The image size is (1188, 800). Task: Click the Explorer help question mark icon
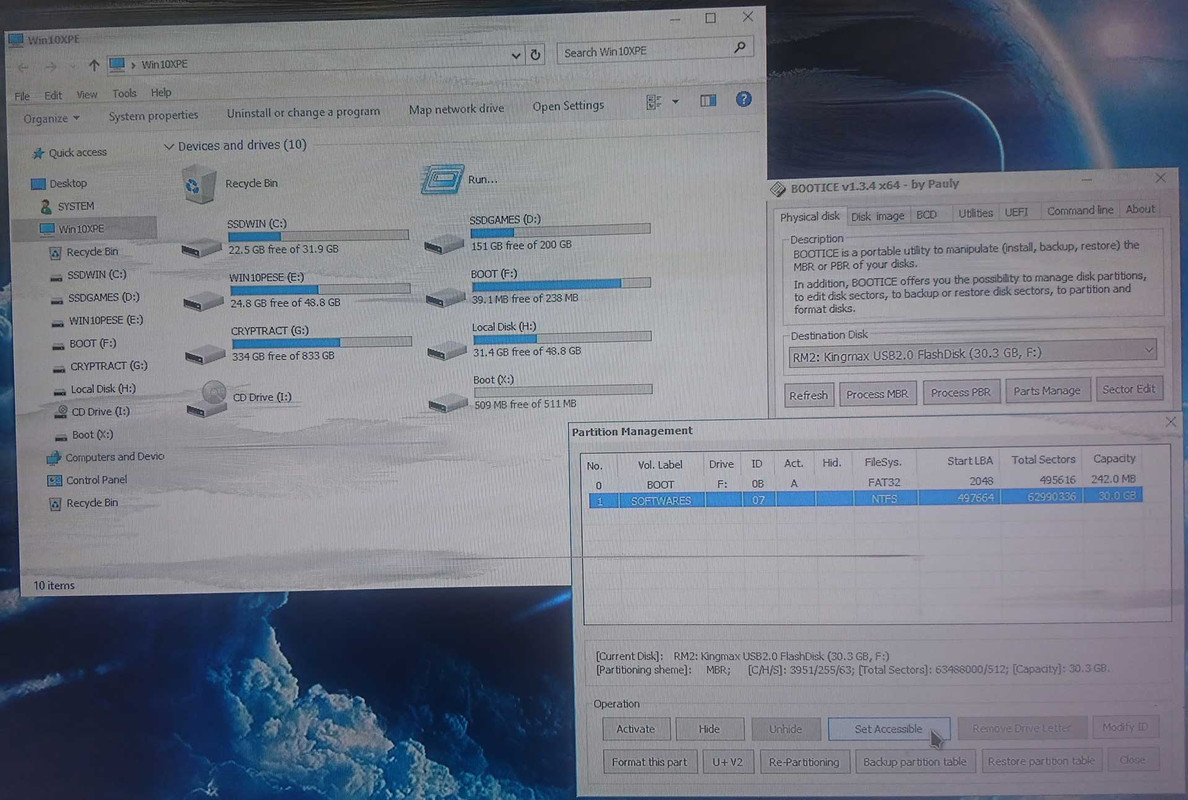coord(744,99)
